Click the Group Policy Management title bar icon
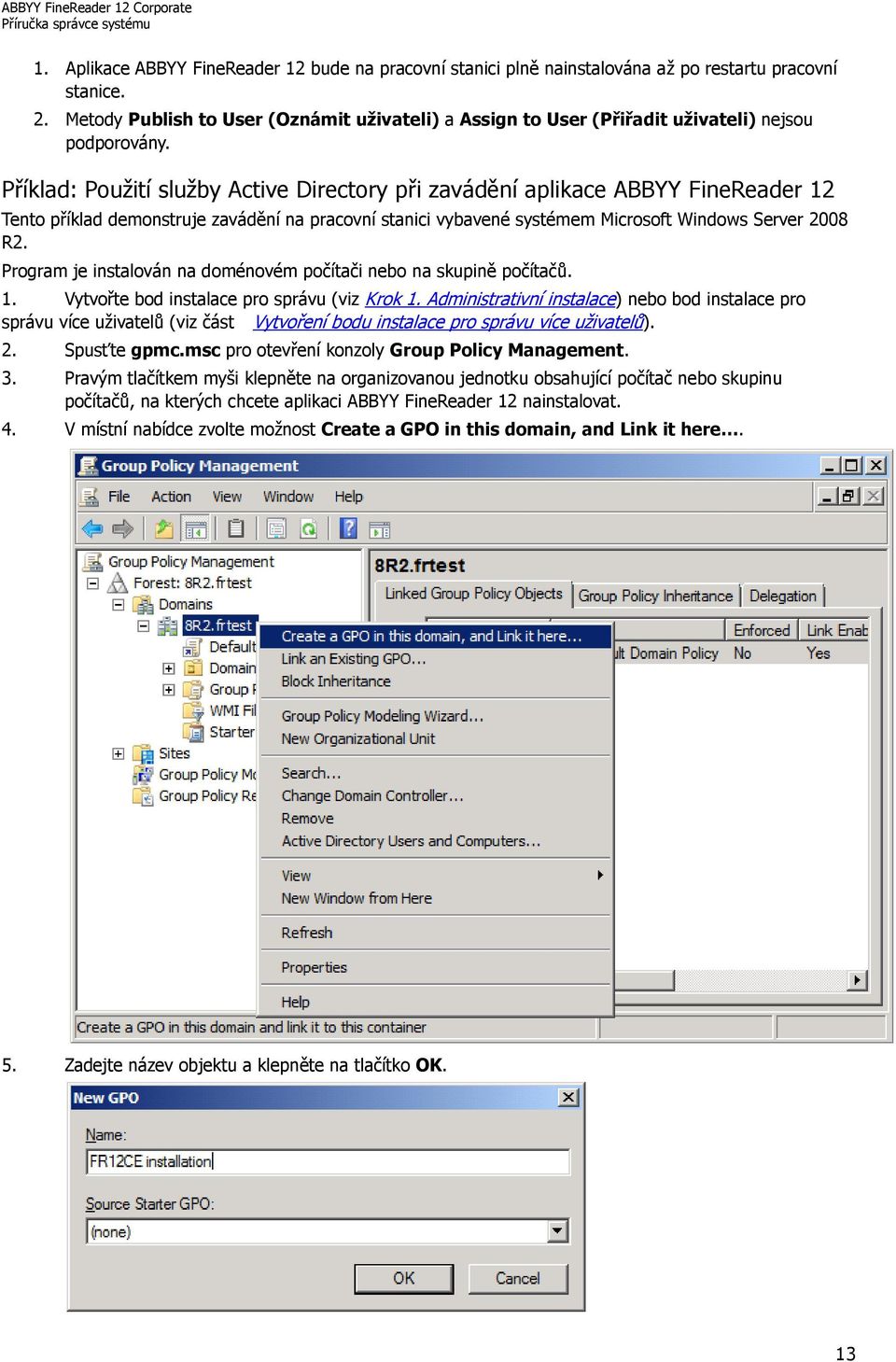Viewport: 896px width, 1362px height. [x=88, y=465]
